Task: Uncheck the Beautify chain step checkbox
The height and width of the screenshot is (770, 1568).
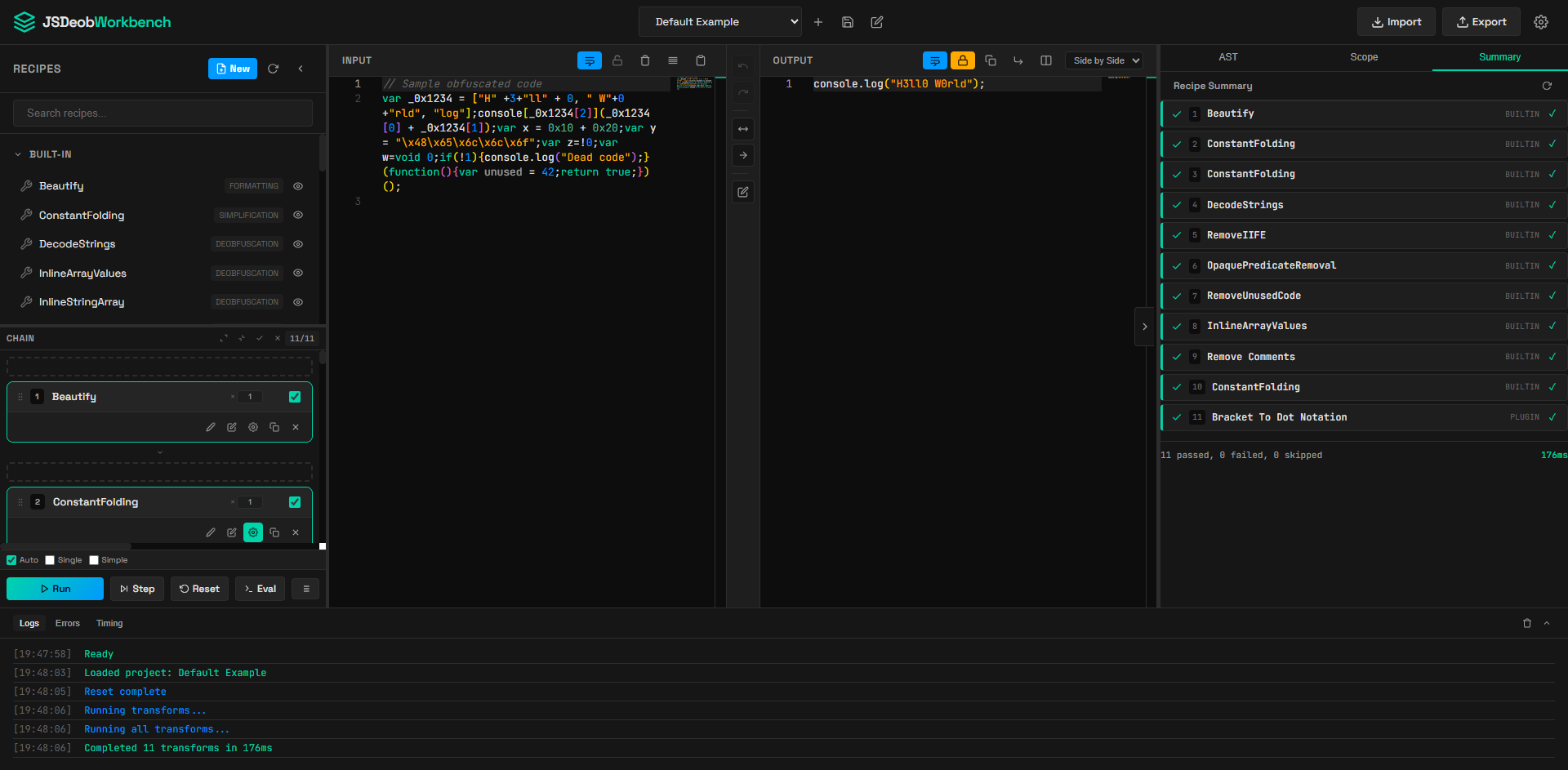Action: pyautogui.click(x=295, y=397)
